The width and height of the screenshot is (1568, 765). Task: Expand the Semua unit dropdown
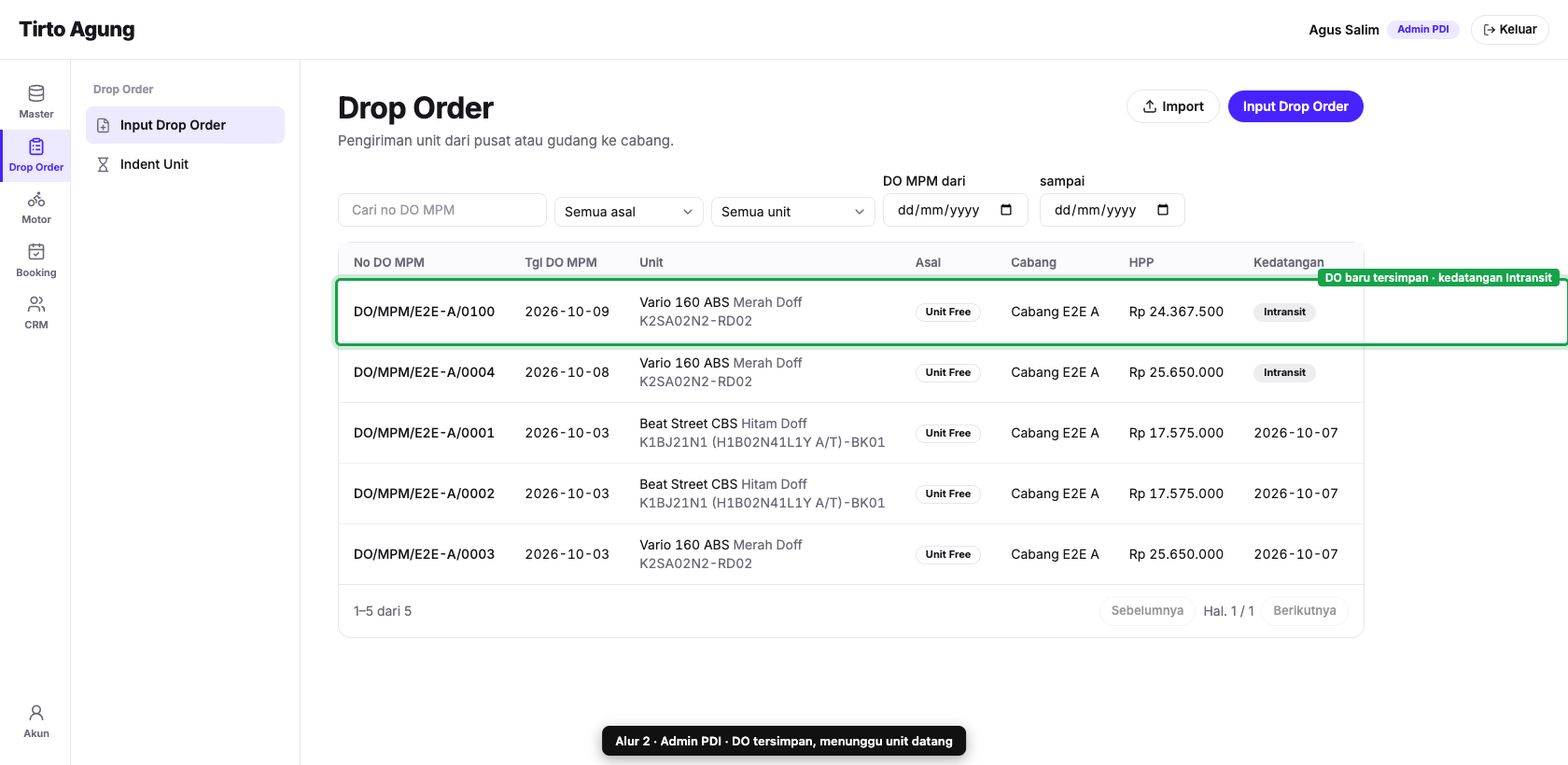tap(793, 212)
